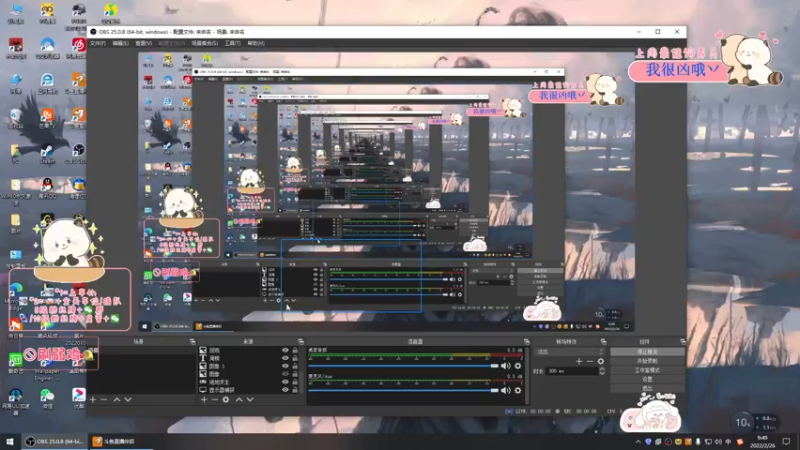The height and width of the screenshot is (450, 800).
Task: Add a new scene with the plus icon
Action: (93, 399)
